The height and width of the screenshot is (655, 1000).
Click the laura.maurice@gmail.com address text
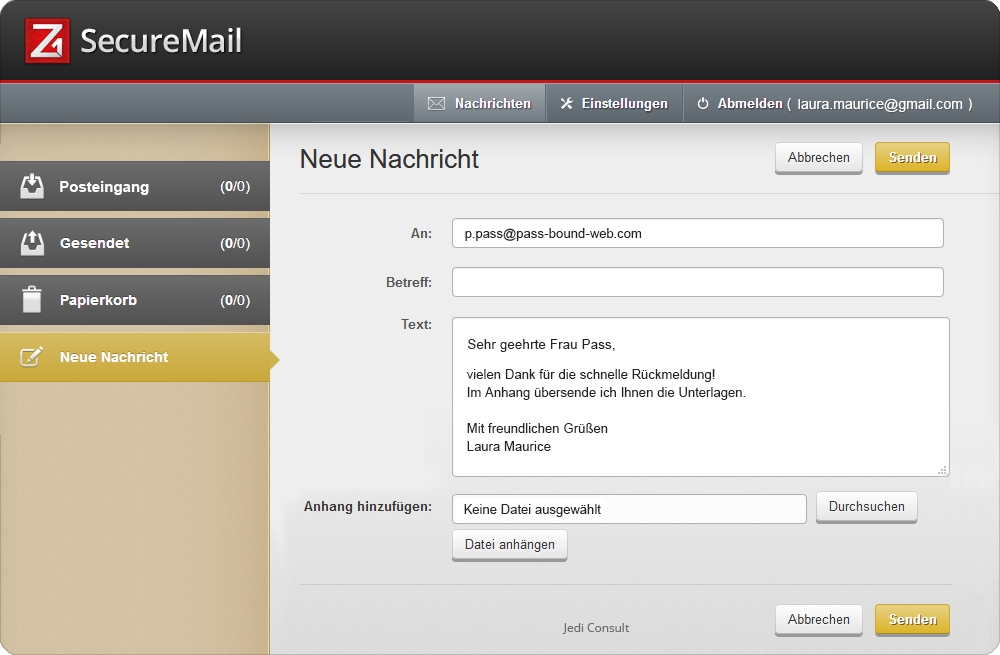(x=880, y=104)
